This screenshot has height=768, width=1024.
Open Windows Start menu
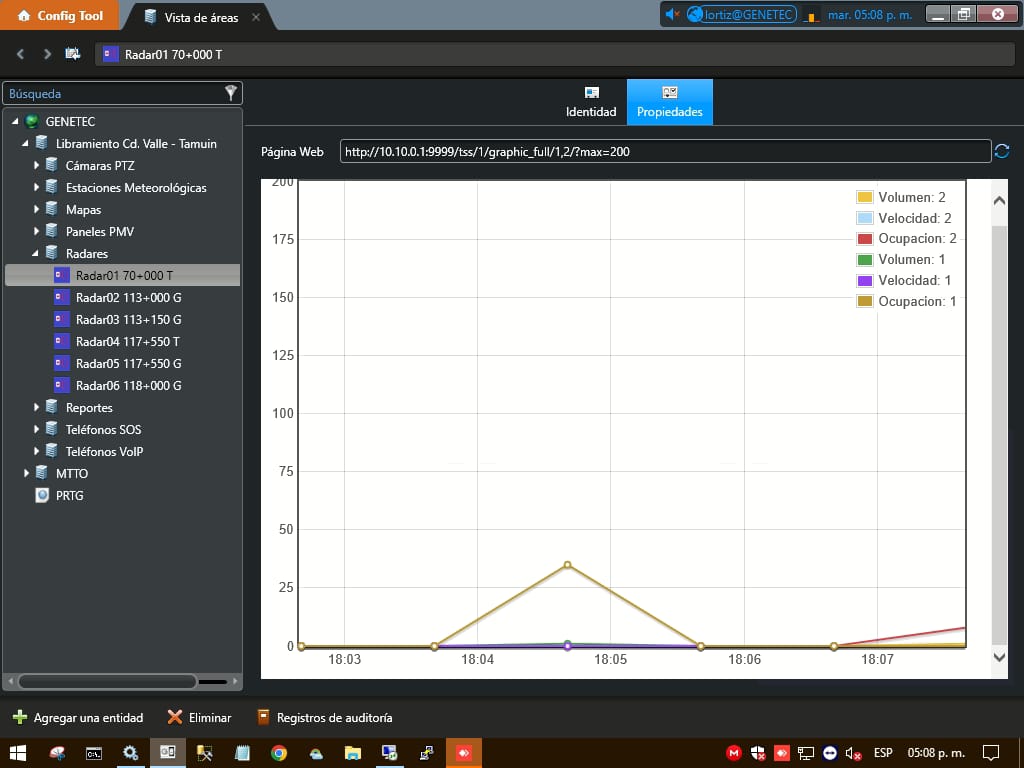pos(17,753)
